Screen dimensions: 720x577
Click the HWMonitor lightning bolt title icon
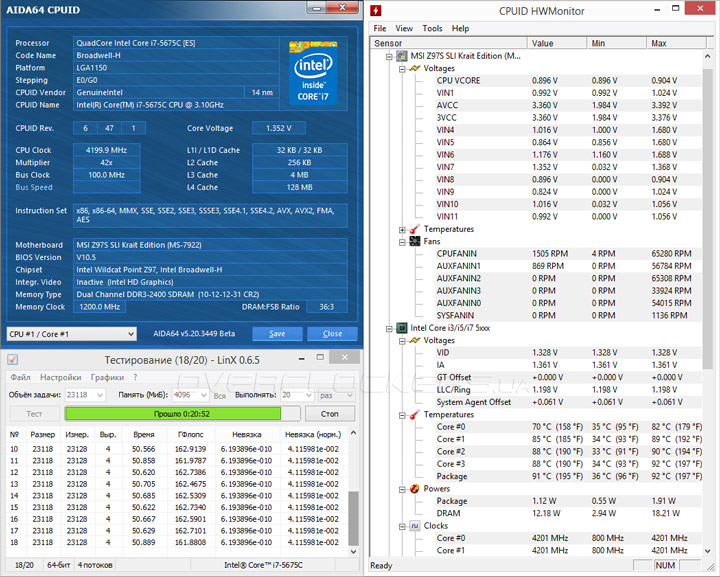pos(376,11)
